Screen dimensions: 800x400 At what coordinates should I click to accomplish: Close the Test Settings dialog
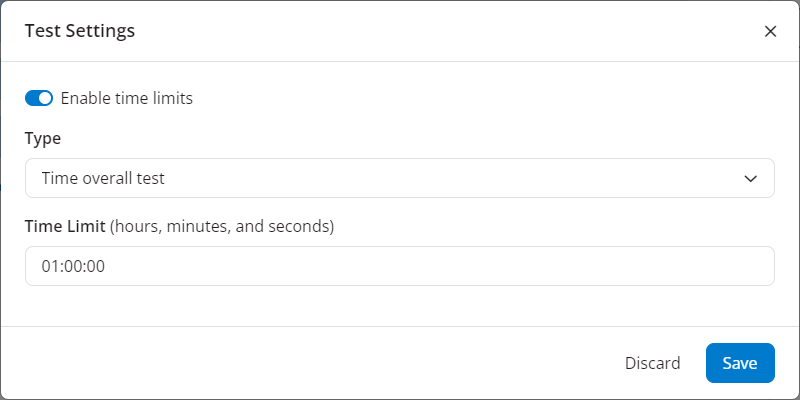(770, 31)
